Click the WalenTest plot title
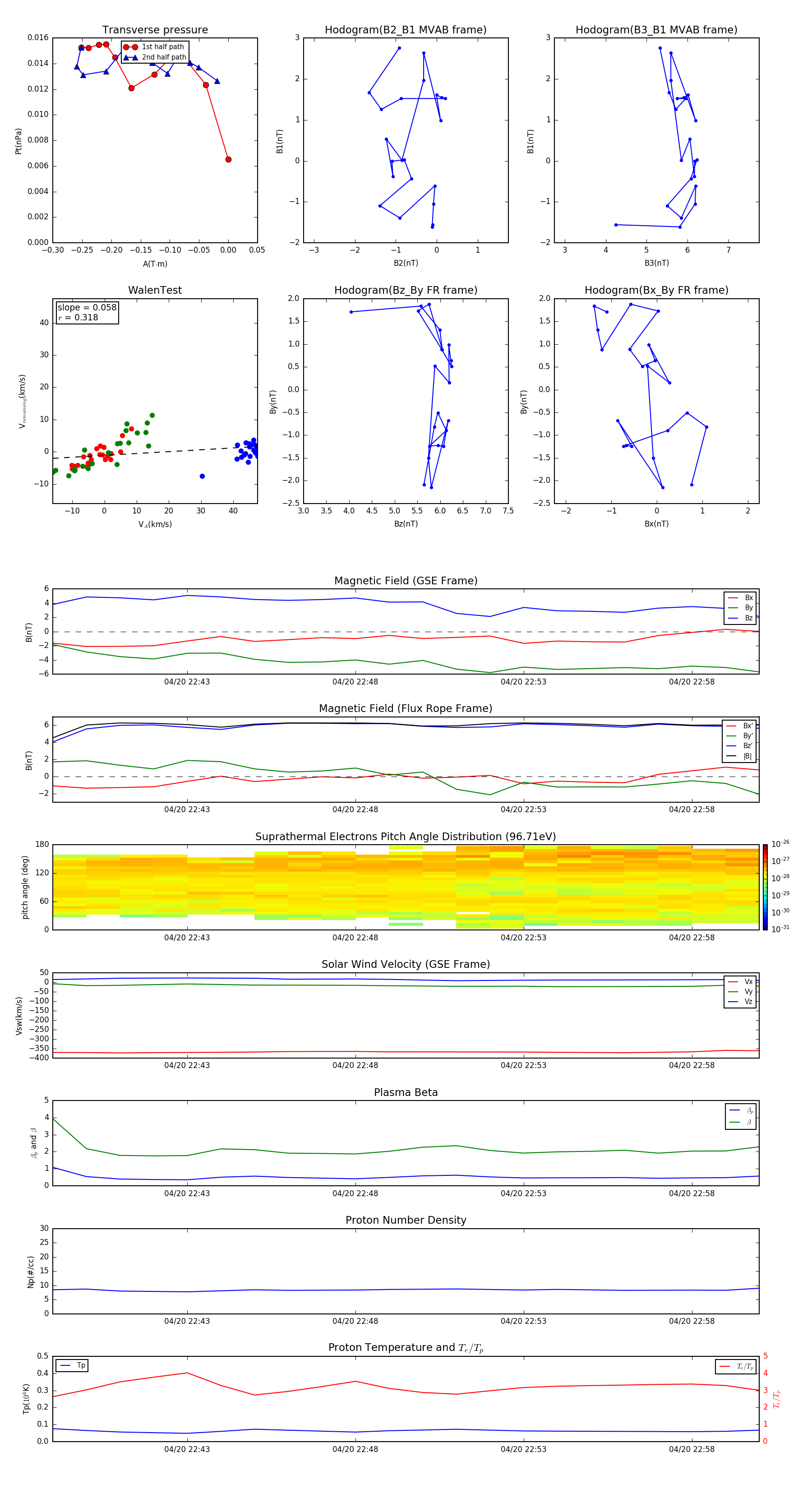This screenshot has height=1489, width=812. pyautogui.click(x=155, y=290)
